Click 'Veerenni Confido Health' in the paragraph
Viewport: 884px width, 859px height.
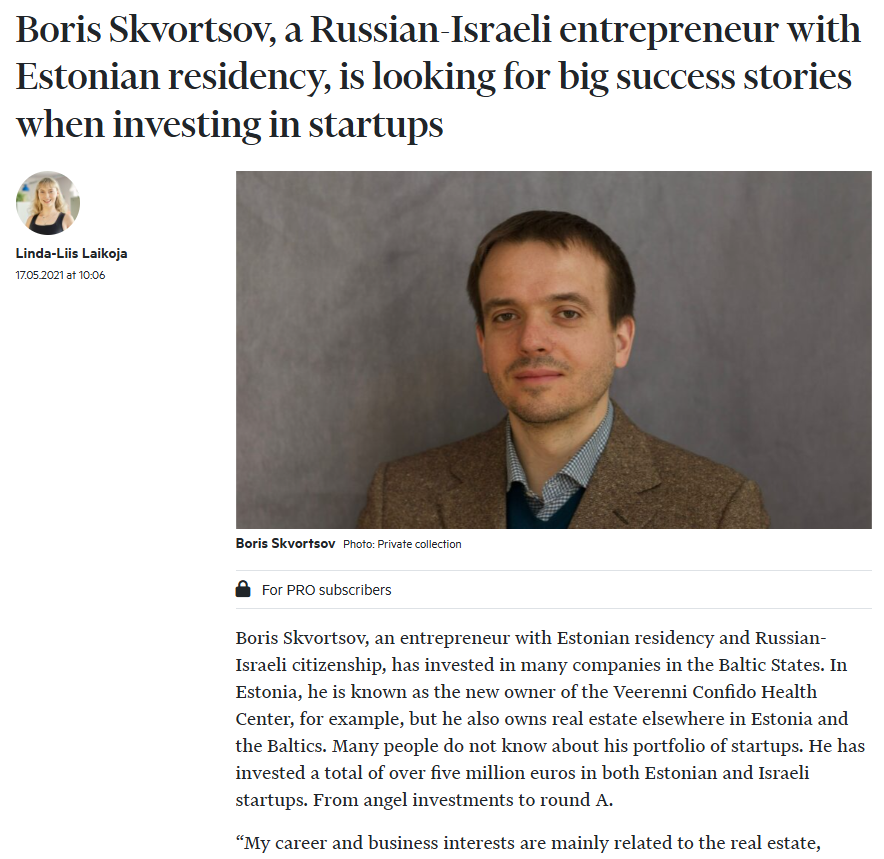point(714,692)
